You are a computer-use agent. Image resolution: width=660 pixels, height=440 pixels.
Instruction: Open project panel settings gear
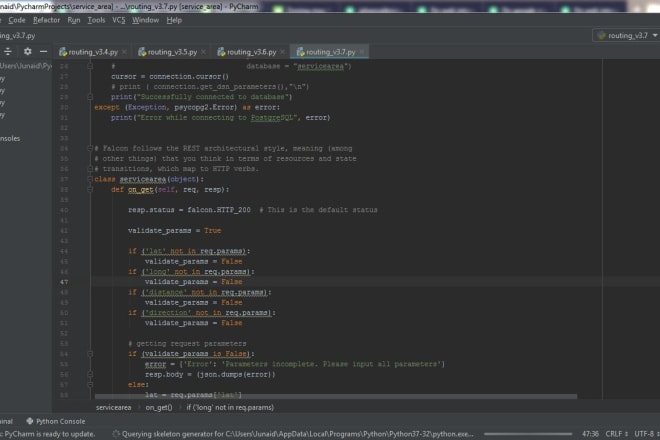(27, 51)
